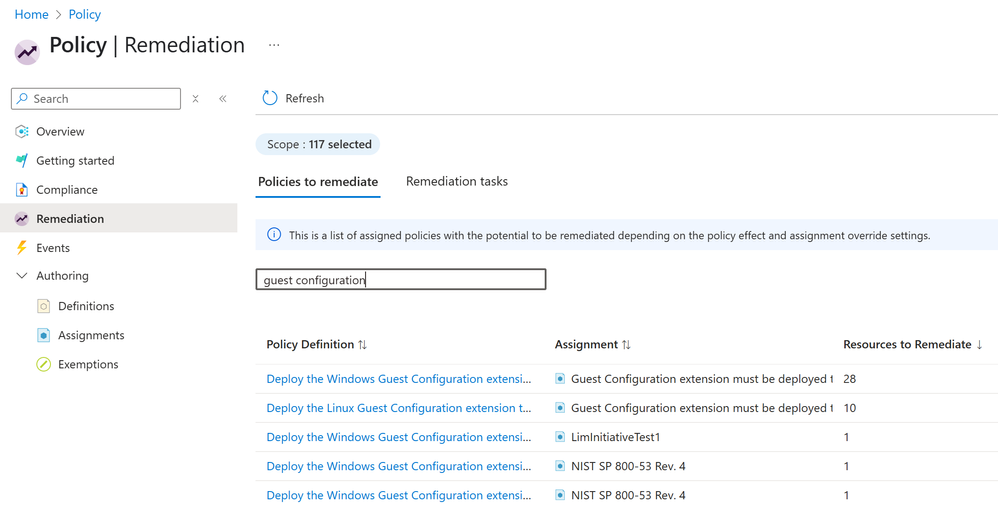Open the Windows Guest Configuration policy with 28 resources

tap(398, 379)
